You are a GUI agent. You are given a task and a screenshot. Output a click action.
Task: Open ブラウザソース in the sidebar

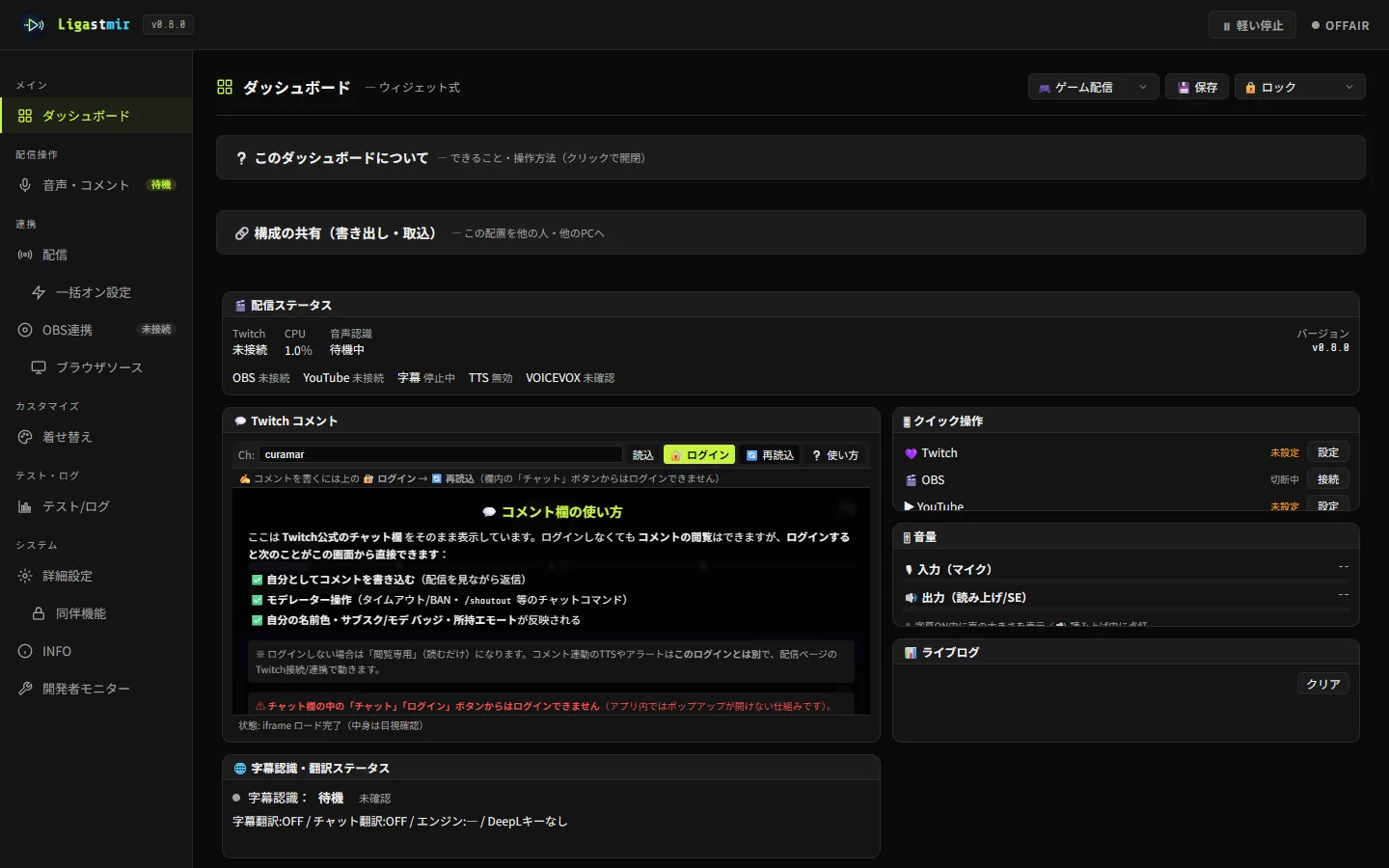click(96, 367)
